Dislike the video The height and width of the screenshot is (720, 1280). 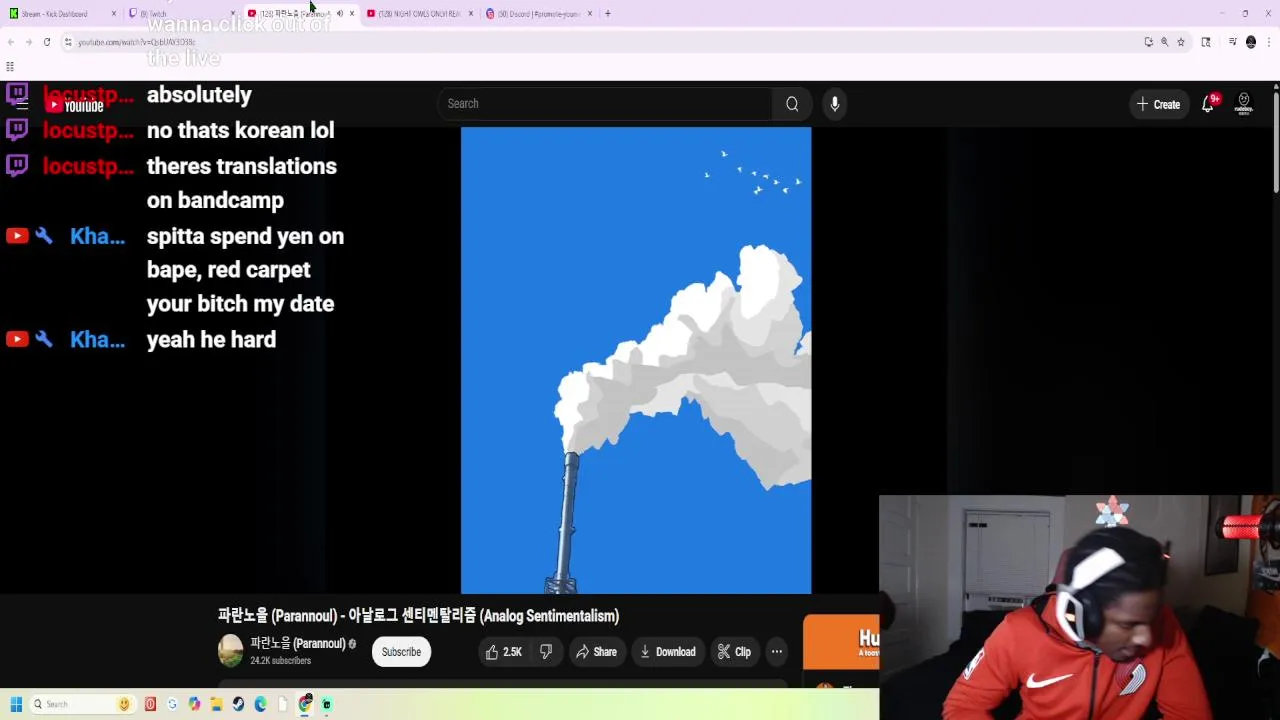[x=546, y=652]
